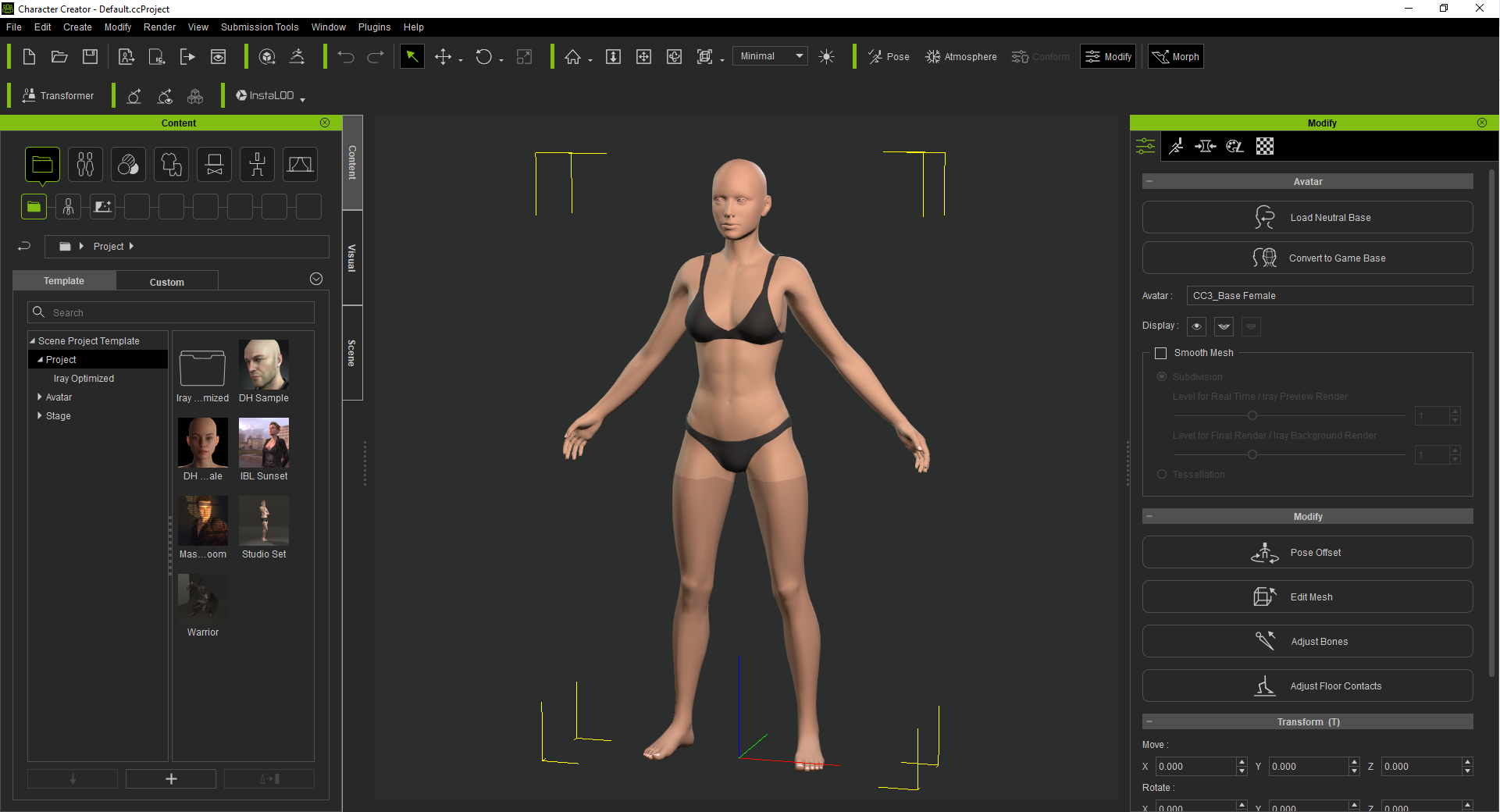Open the Motion running-figure tab in Modify panel
Screen dimensions: 1500x812
(1176, 146)
